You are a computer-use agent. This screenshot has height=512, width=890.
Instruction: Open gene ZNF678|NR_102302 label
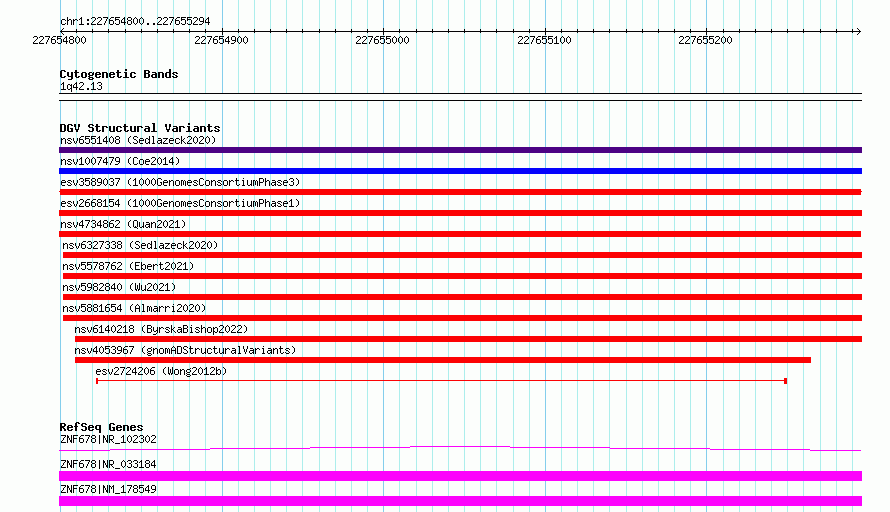click(x=108, y=439)
